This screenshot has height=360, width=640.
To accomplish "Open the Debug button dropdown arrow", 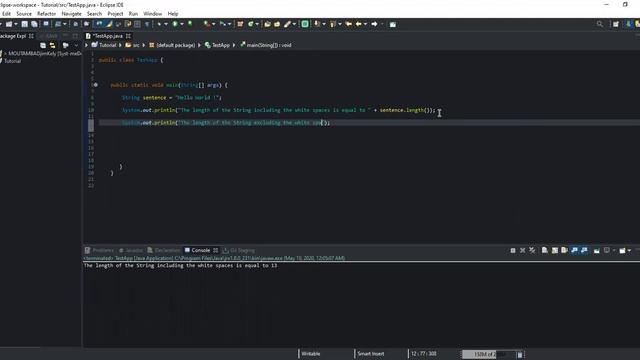I will 165,24.
